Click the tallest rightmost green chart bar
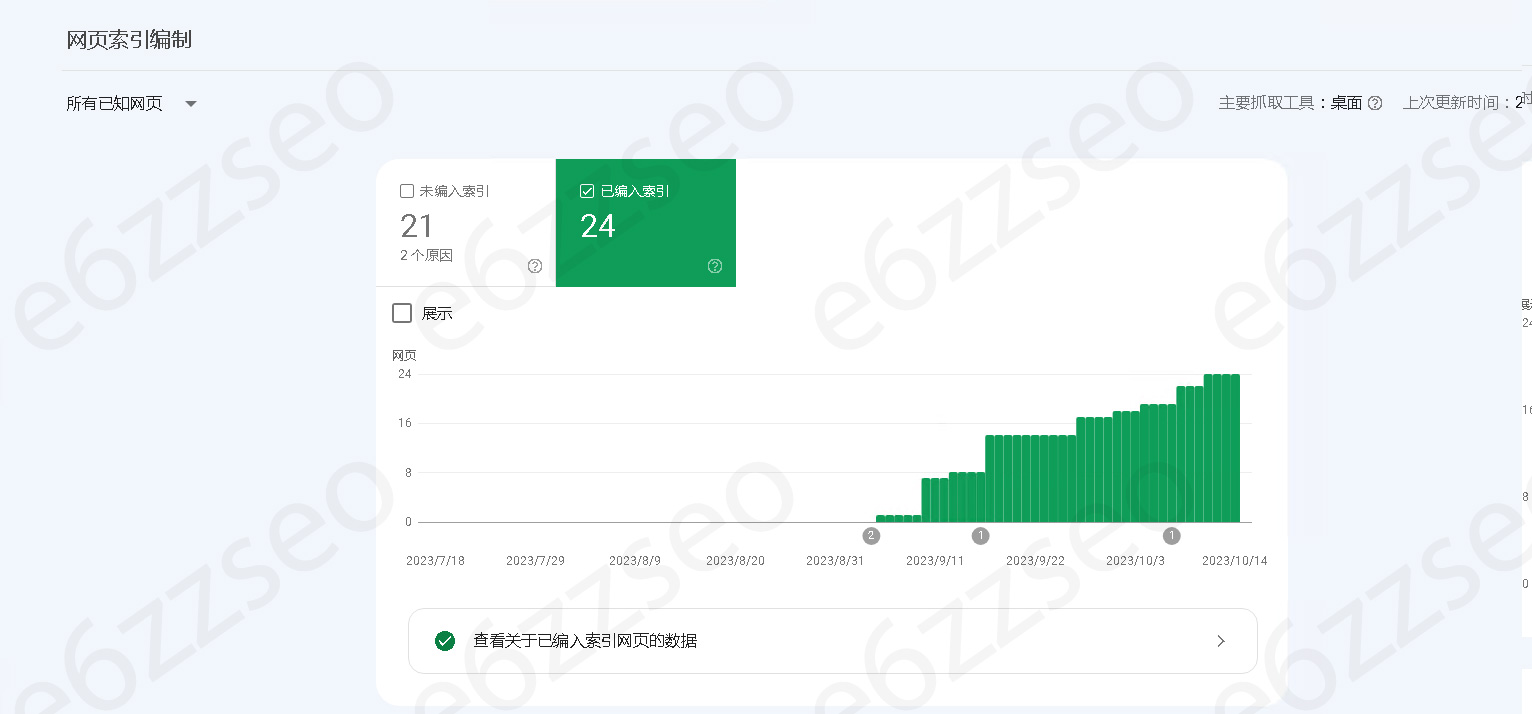Screen dimensions: 1532x714 click(1235, 448)
